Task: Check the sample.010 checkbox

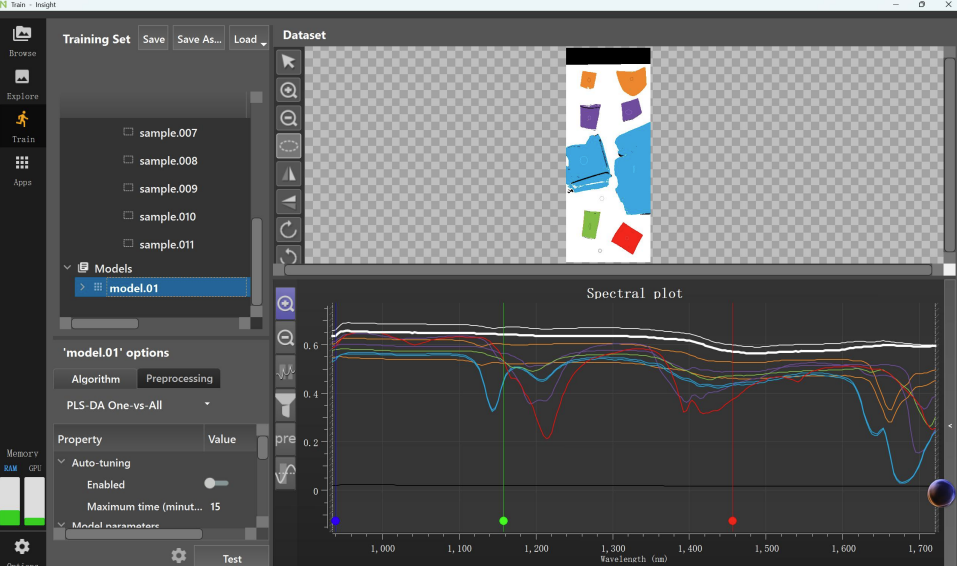Action: click(128, 216)
